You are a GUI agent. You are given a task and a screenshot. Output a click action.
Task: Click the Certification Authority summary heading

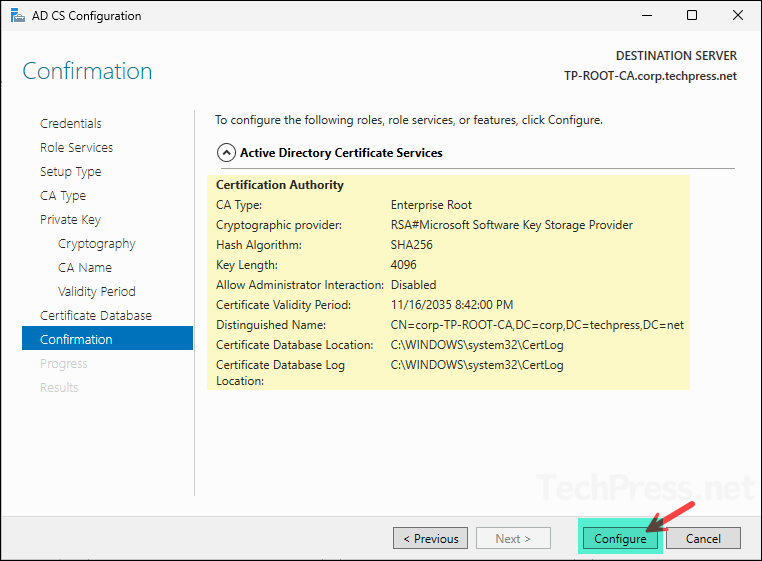pos(280,185)
